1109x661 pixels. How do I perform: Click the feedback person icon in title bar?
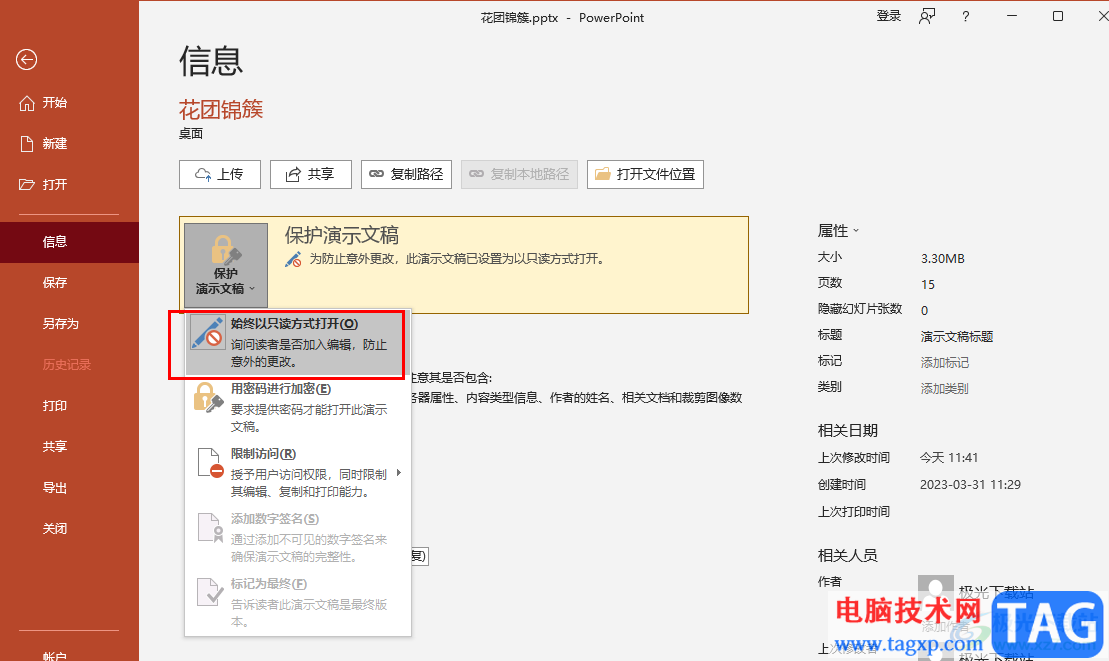point(927,16)
